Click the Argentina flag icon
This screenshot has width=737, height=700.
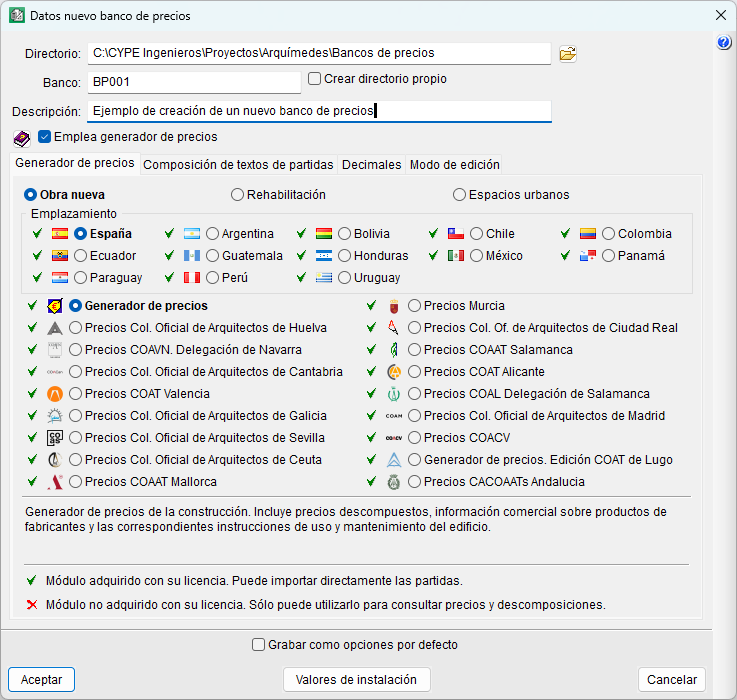192,234
